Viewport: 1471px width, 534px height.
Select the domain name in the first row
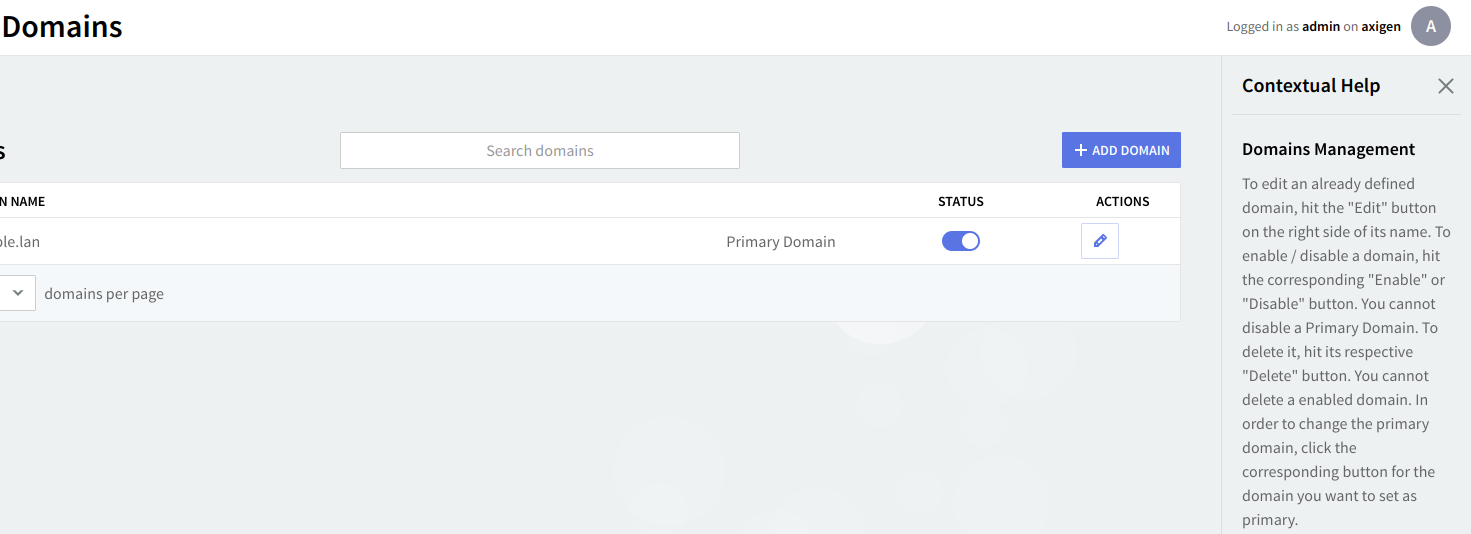(x=19, y=241)
